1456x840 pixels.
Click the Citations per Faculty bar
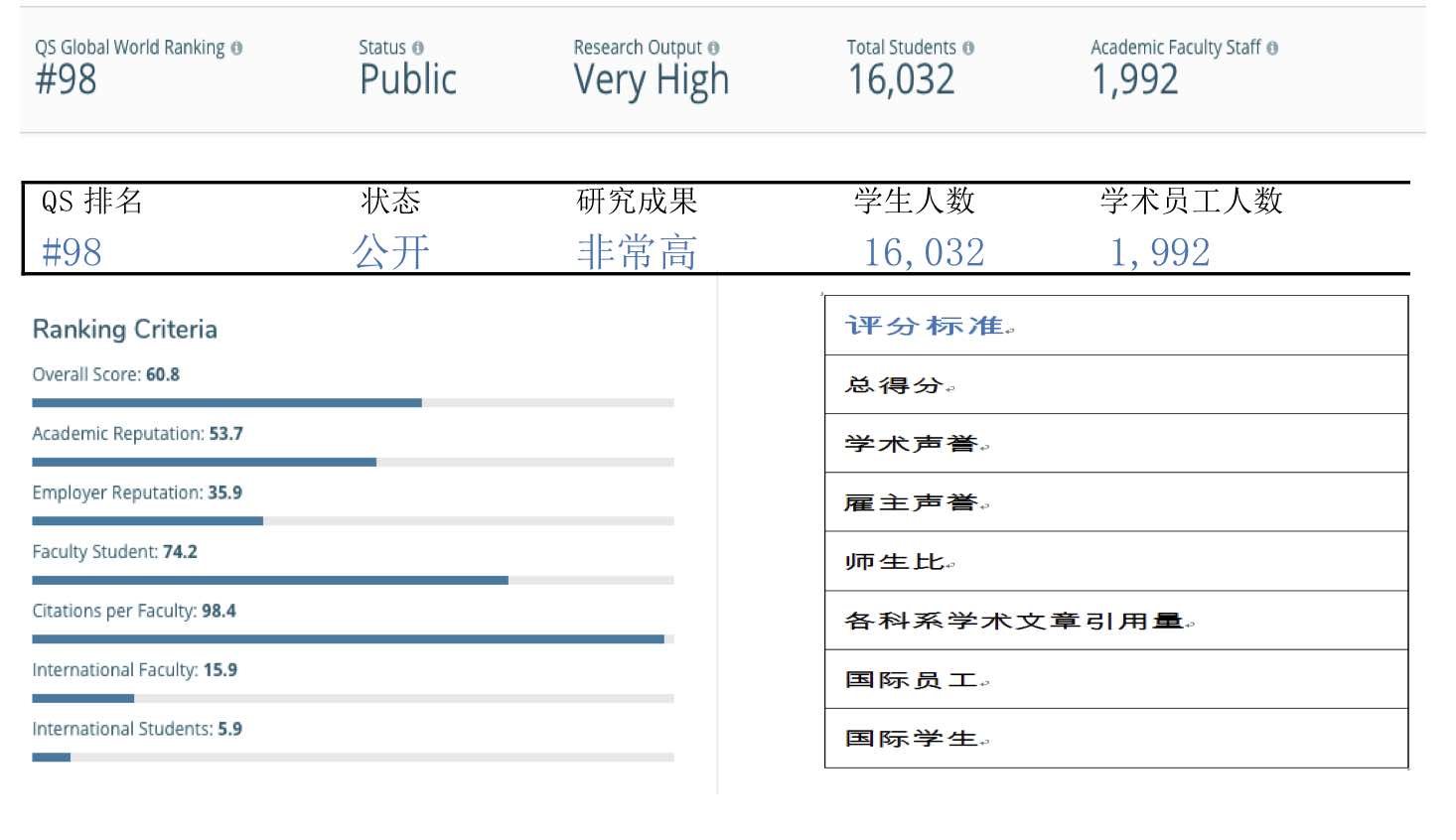(x=353, y=639)
